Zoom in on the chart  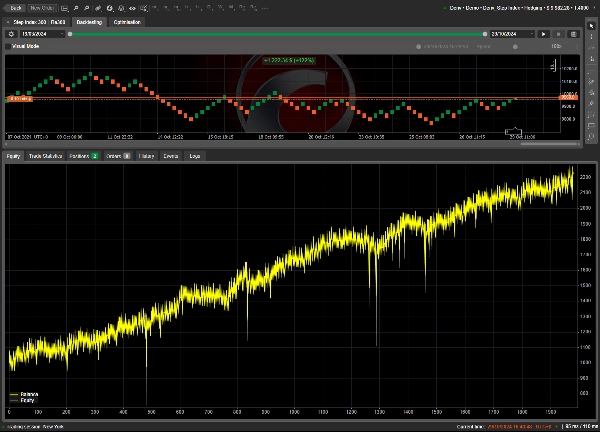click(x=76, y=8)
